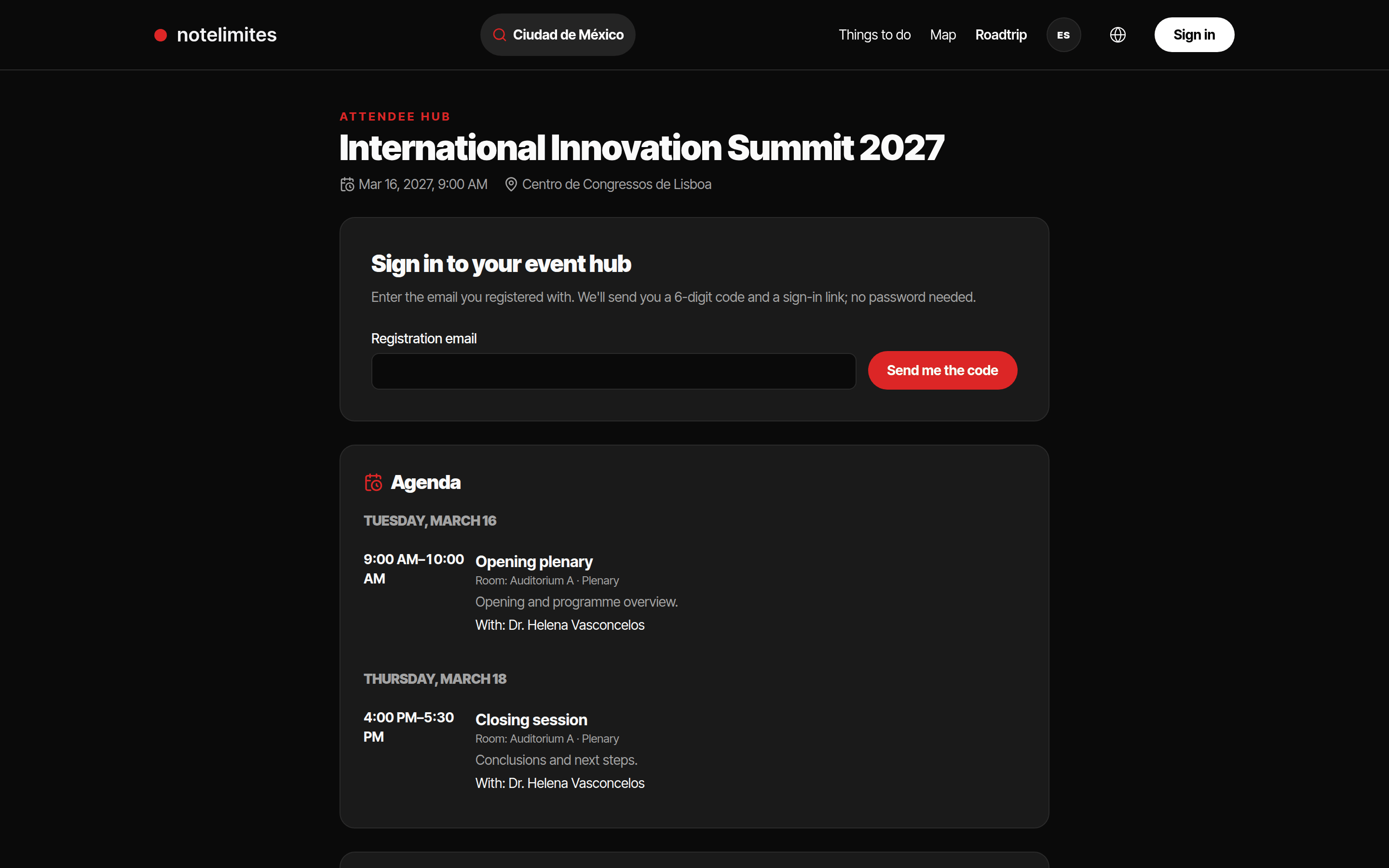1389x868 pixels.
Task: Select the Closing session title
Action: pyautogui.click(x=531, y=720)
